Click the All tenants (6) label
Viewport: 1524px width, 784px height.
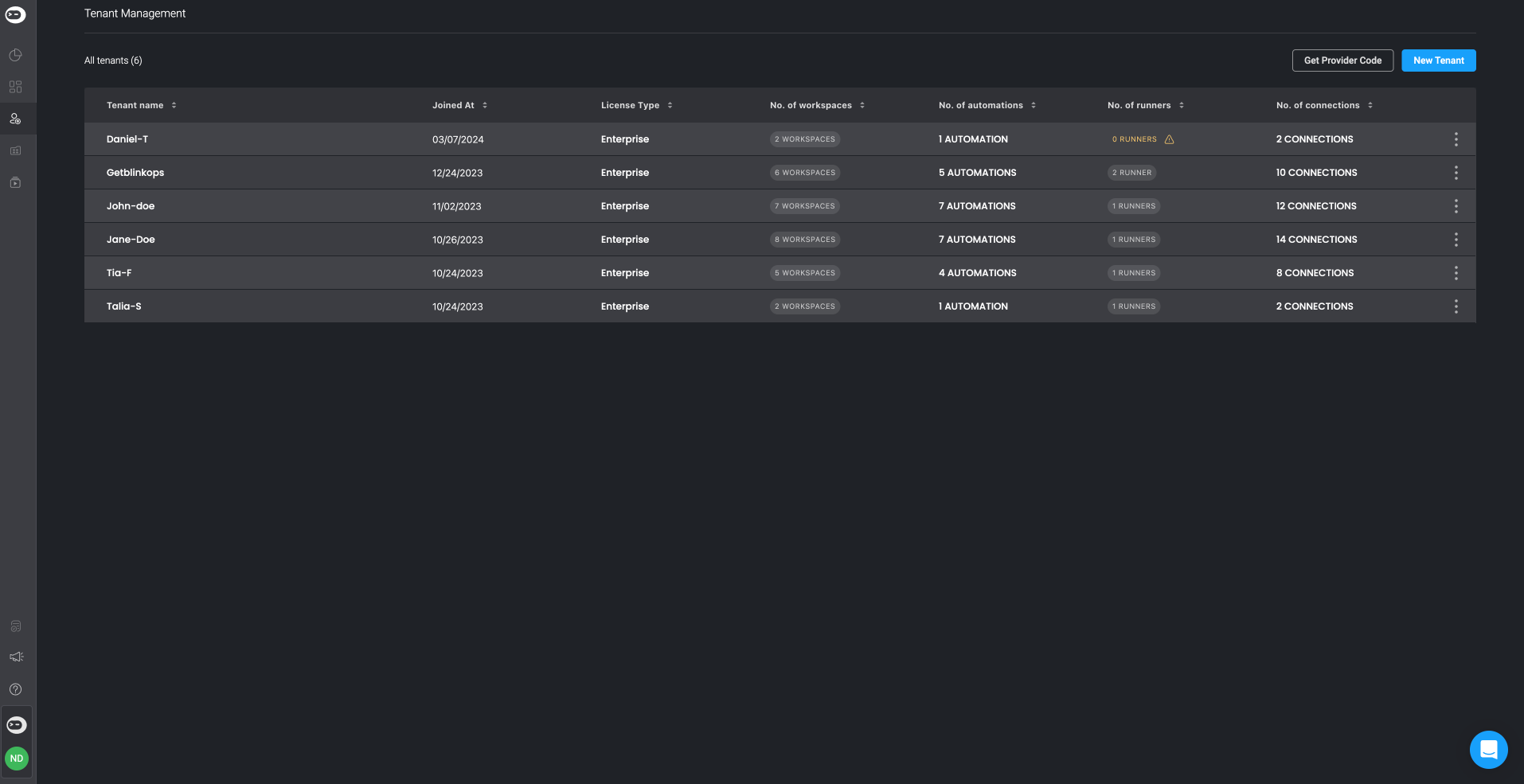113,60
